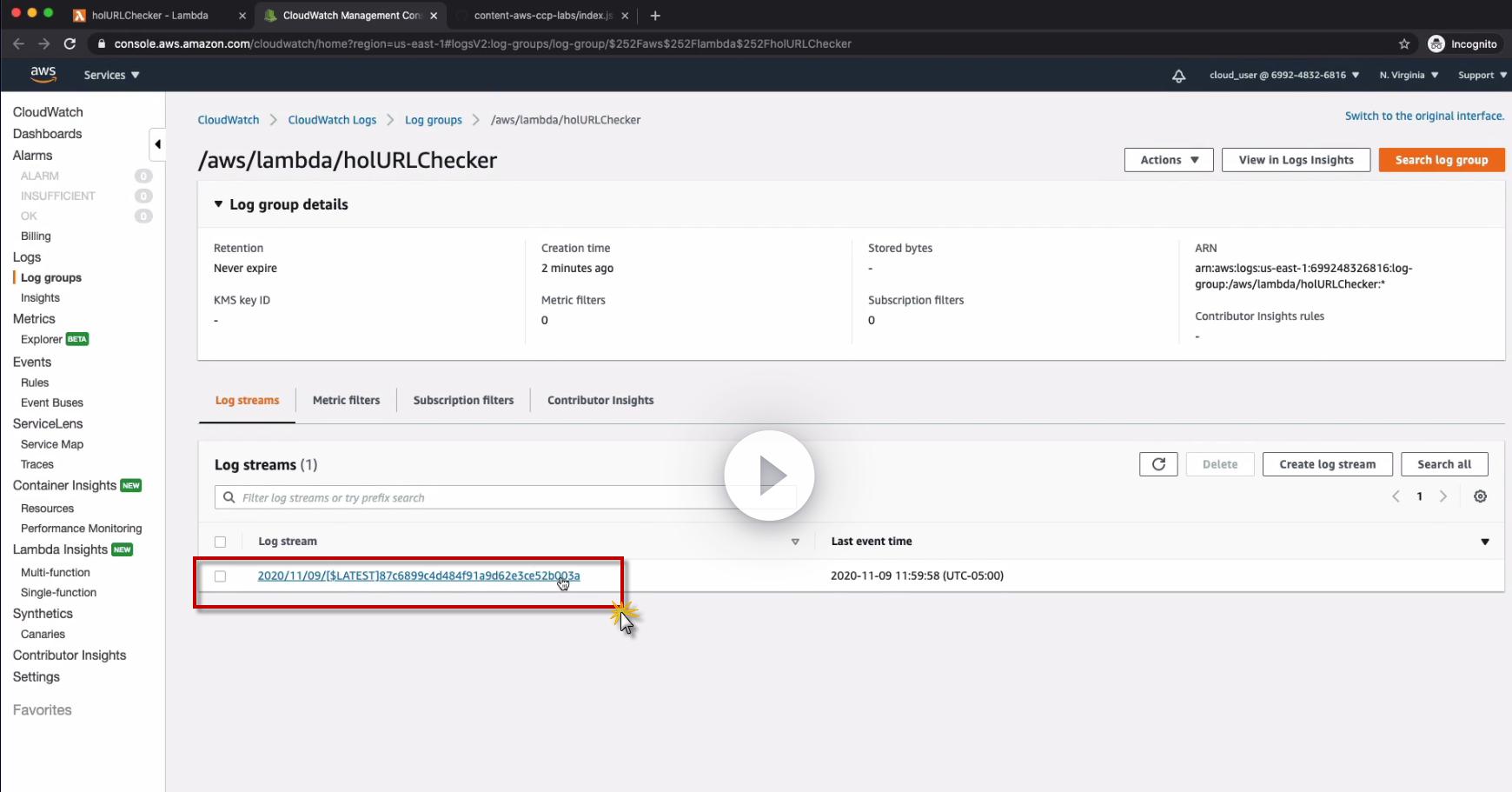This screenshot has width=1512, height=792.
Task: Refresh the log streams list
Action: point(1158,464)
